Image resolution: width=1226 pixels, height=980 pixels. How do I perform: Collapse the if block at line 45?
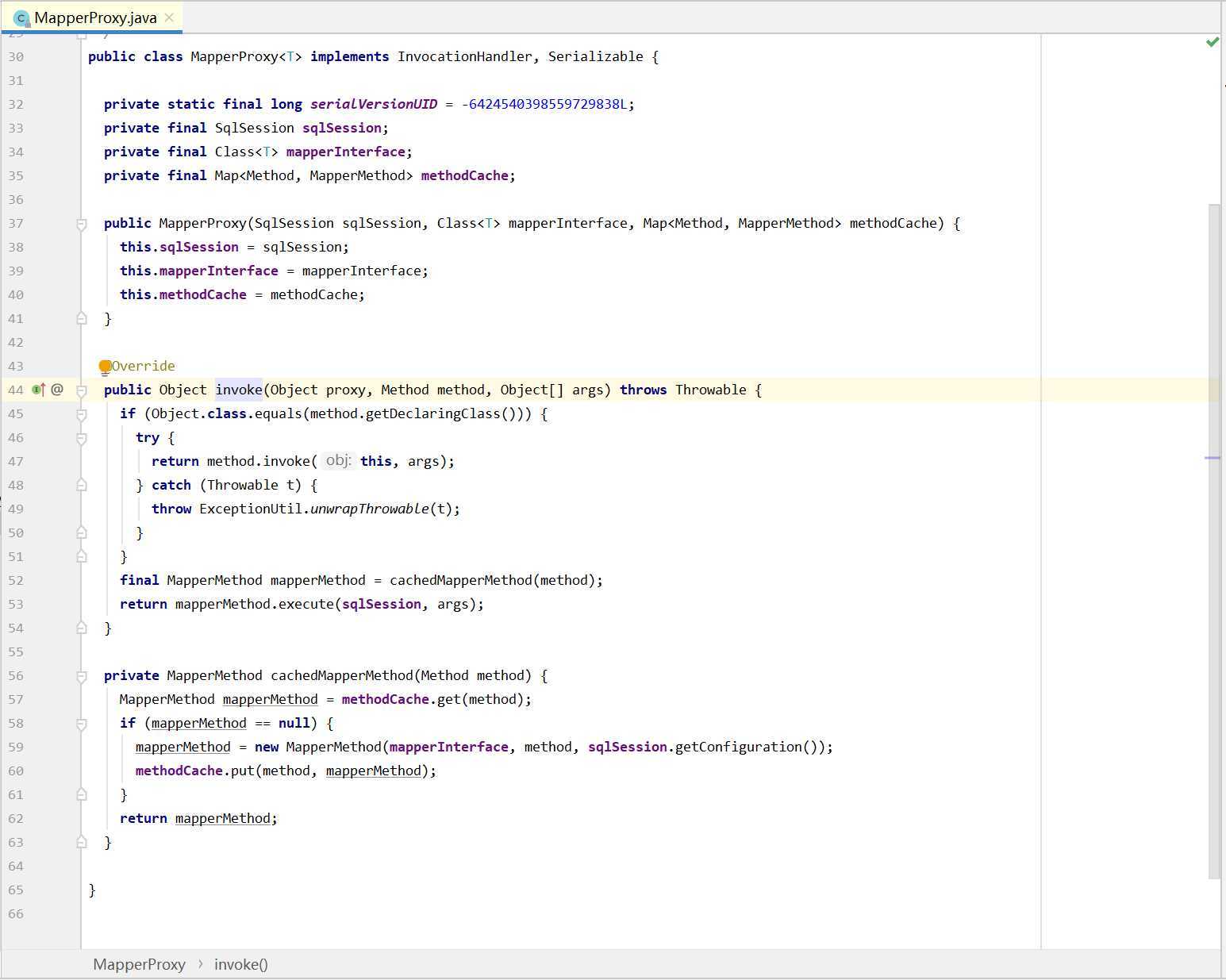click(81, 414)
